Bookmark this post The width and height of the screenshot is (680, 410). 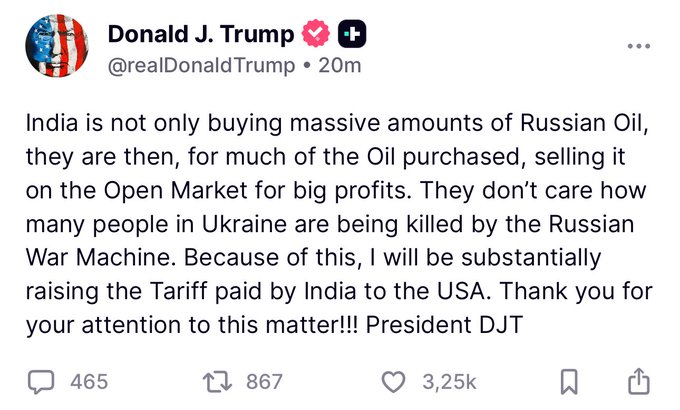pos(567,380)
